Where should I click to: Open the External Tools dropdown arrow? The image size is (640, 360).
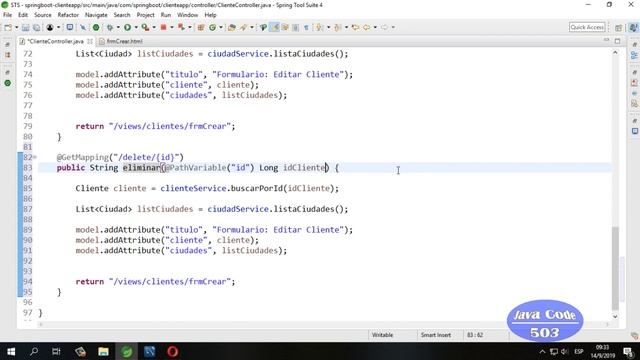154,27
